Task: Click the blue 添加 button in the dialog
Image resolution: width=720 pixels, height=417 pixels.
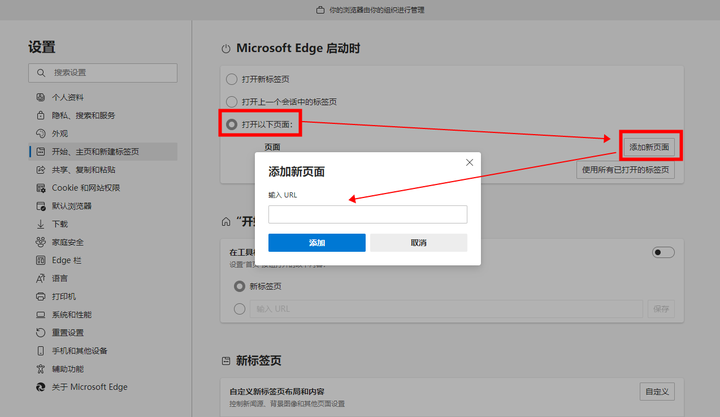Action: [317, 242]
